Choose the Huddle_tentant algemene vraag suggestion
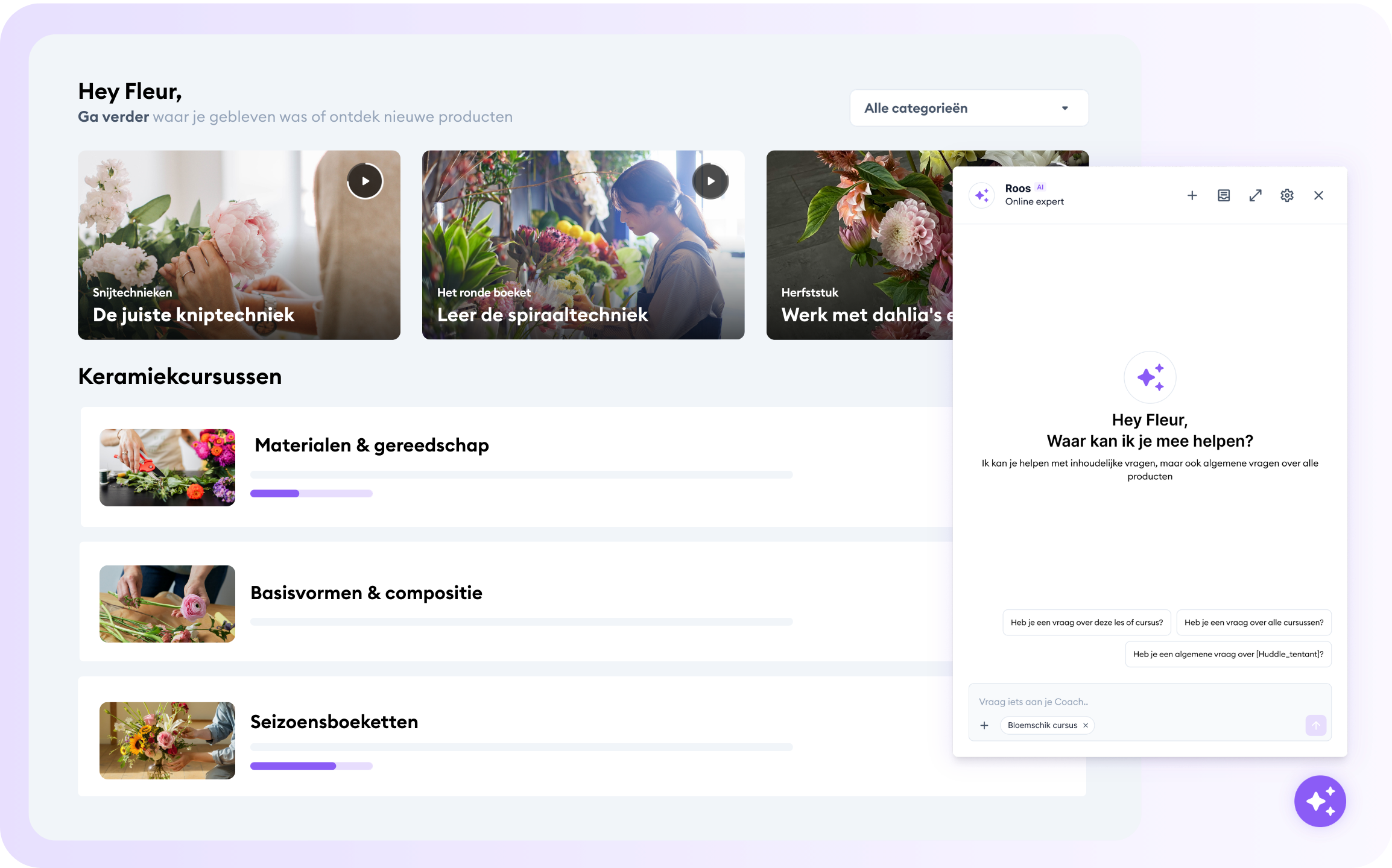This screenshot has height=868, width=1392. (x=1228, y=654)
